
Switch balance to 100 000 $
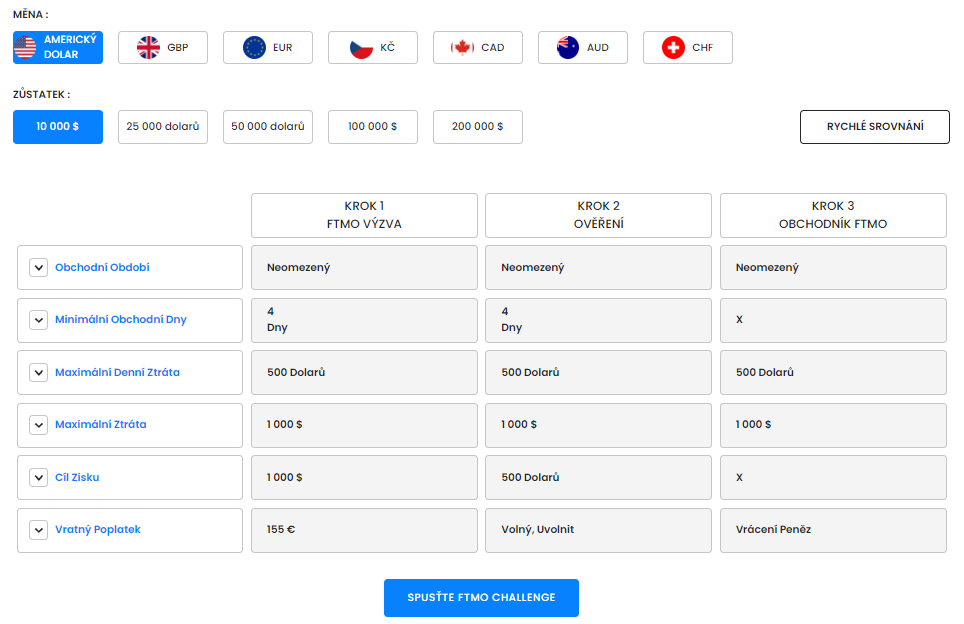(373, 127)
